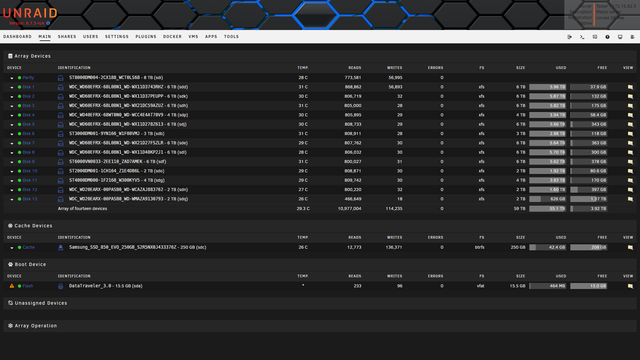
Task: Toggle the green status ball on Disk 8
Action: [x=19, y=152]
